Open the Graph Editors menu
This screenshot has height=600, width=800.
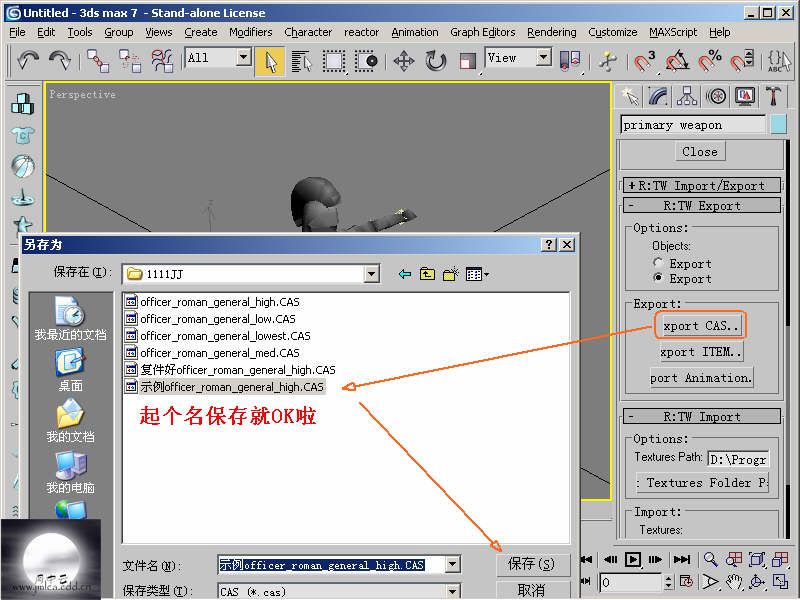482,32
